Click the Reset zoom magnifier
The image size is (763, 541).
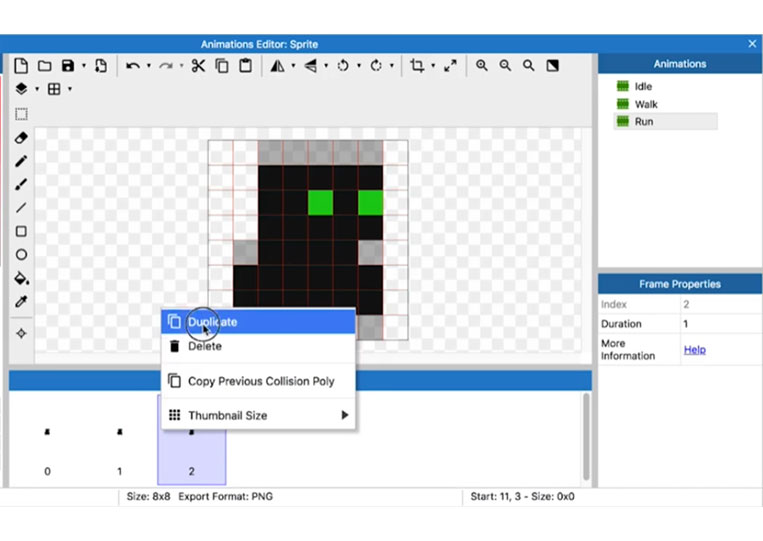click(x=528, y=65)
